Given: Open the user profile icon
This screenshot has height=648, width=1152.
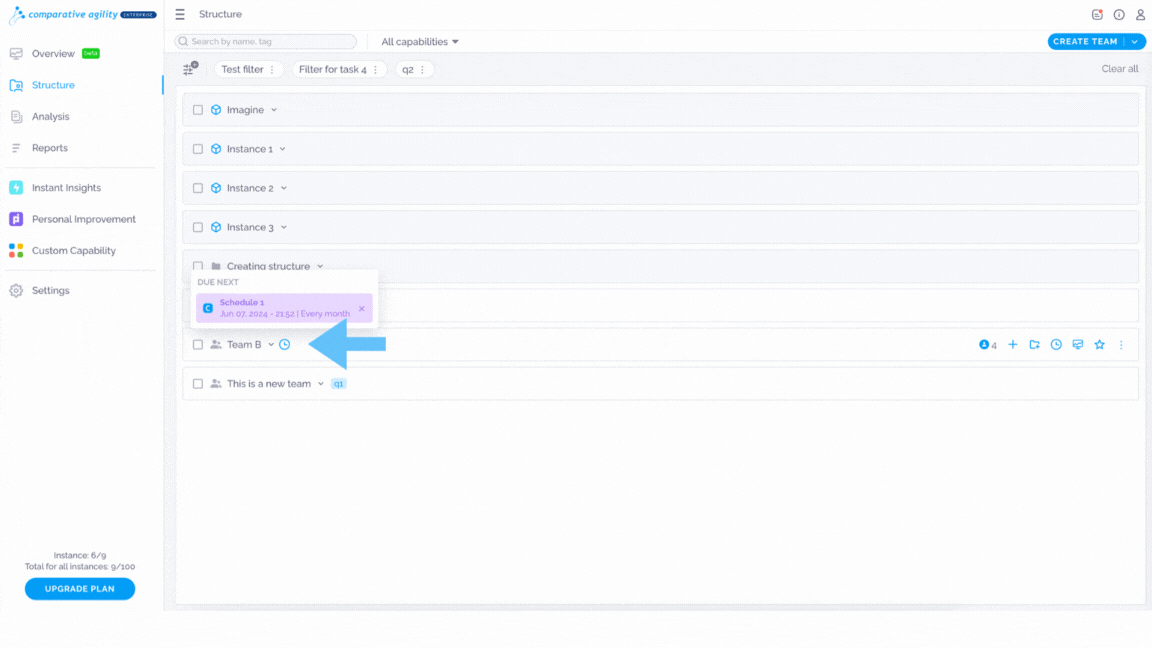Looking at the screenshot, I should (1140, 15).
